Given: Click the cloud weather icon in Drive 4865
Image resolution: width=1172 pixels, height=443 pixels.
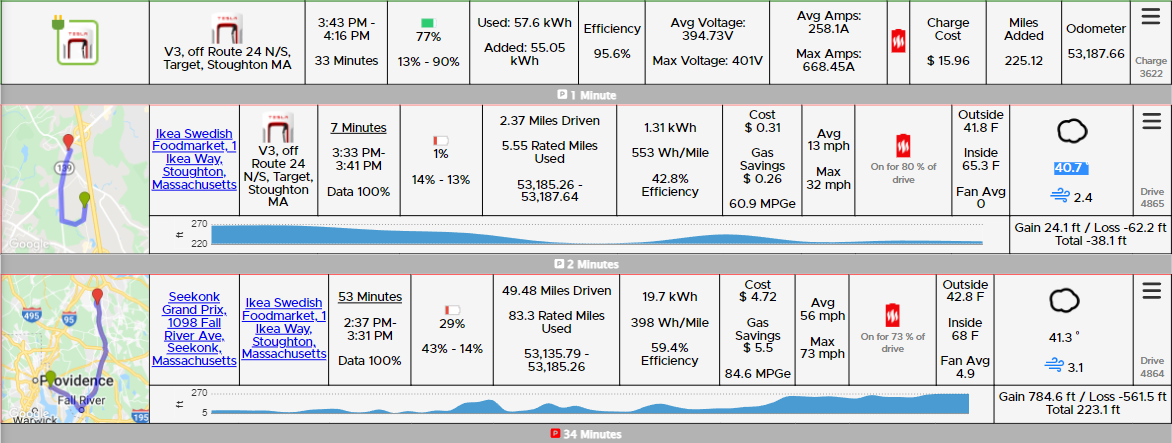Looking at the screenshot, I should click(x=1071, y=132).
